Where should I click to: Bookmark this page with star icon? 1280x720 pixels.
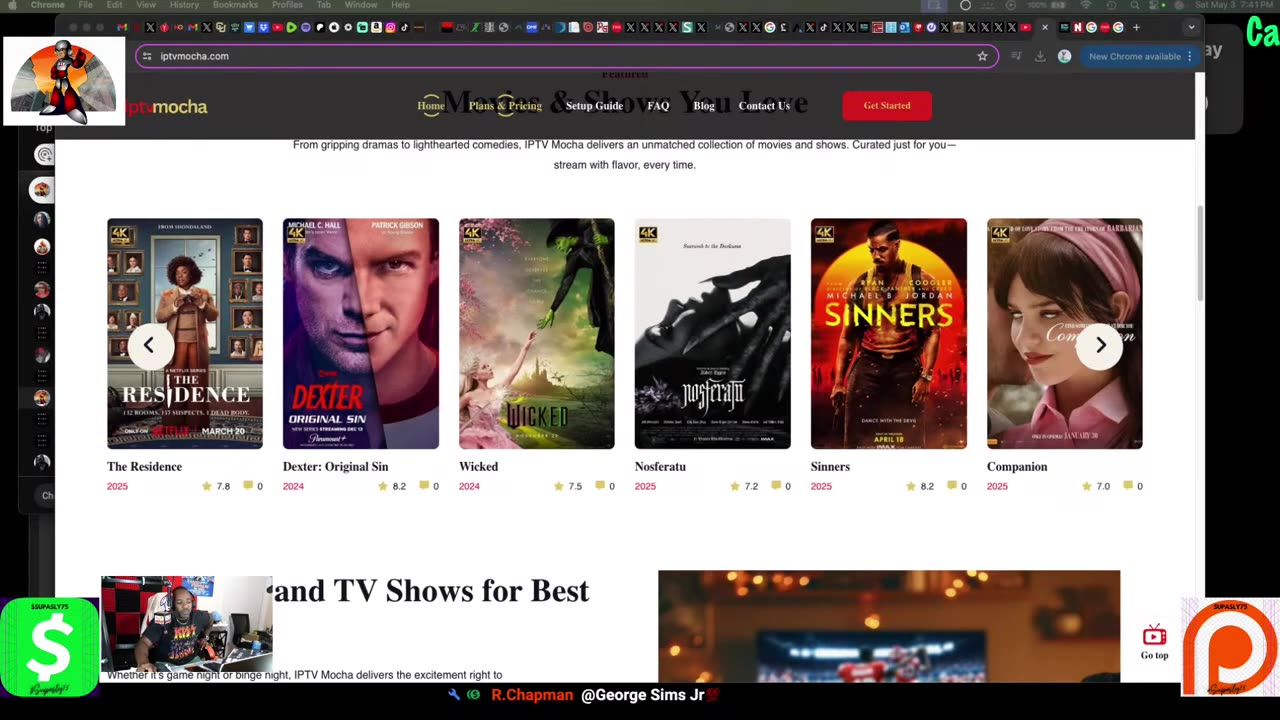982,56
